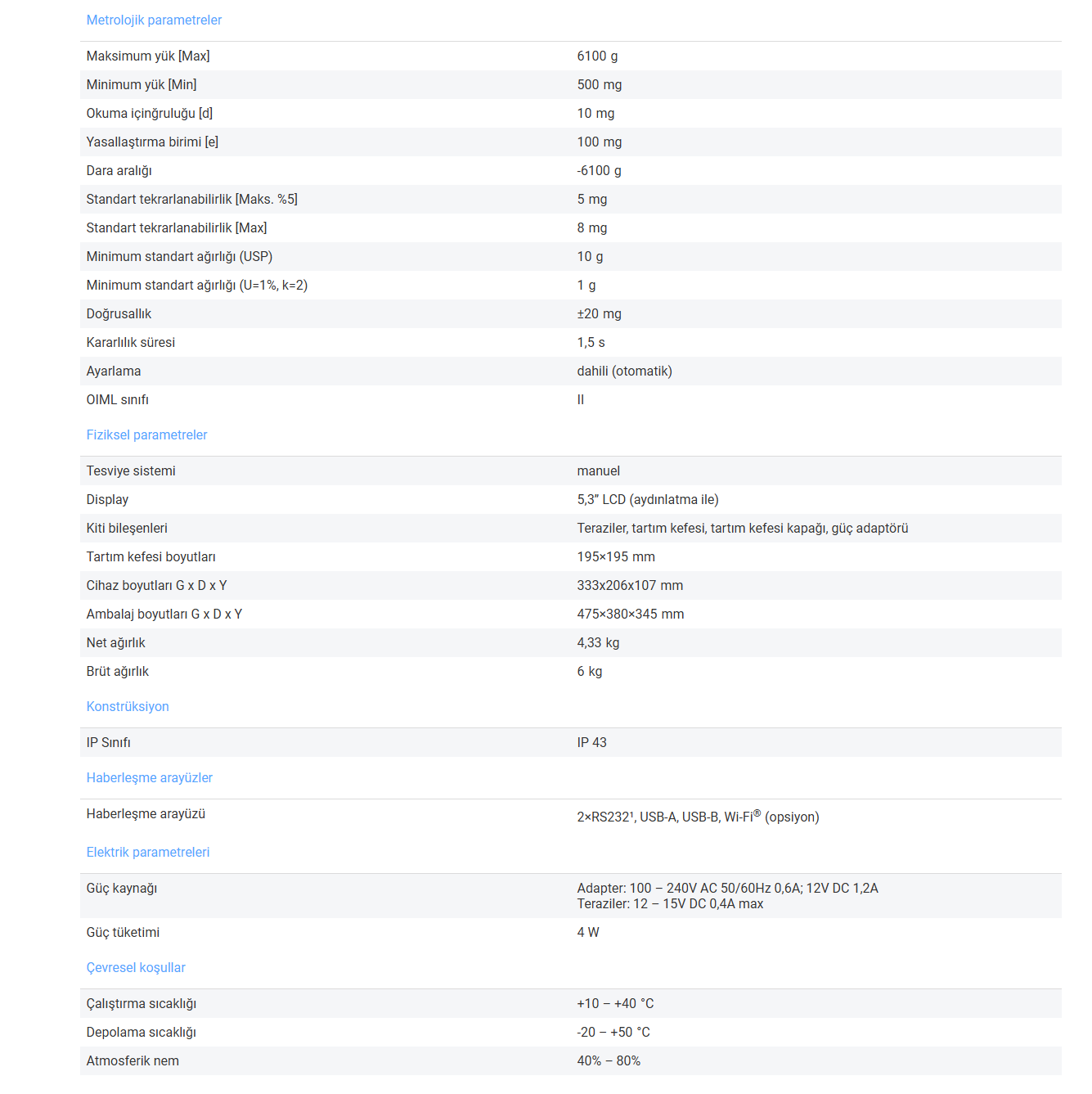Click the Güç kaynağı row label
The width and height of the screenshot is (1092, 1094).
point(121,888)
